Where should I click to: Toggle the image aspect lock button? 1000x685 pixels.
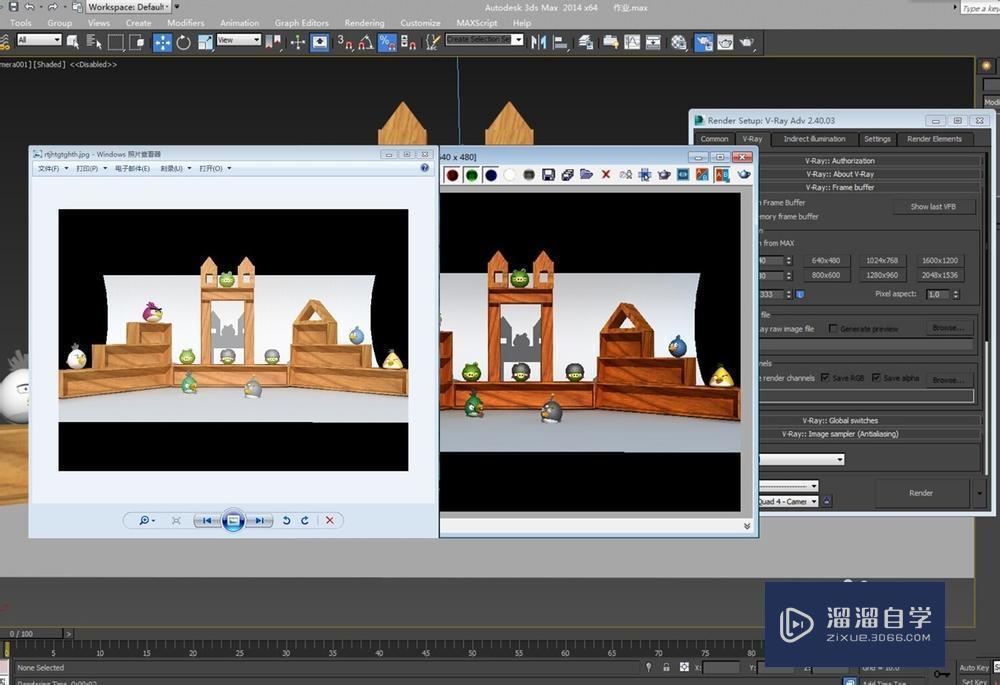click(800, 294)
